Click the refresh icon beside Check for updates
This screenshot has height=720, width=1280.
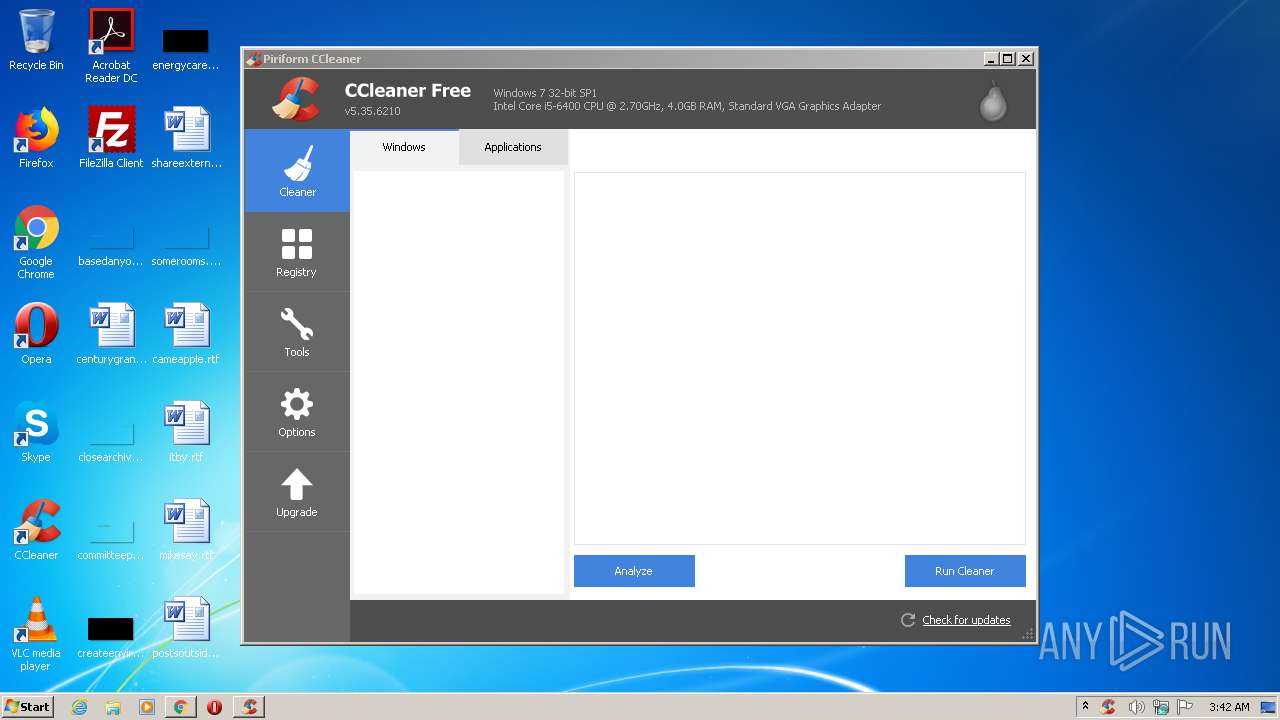(x=908, y=620)
